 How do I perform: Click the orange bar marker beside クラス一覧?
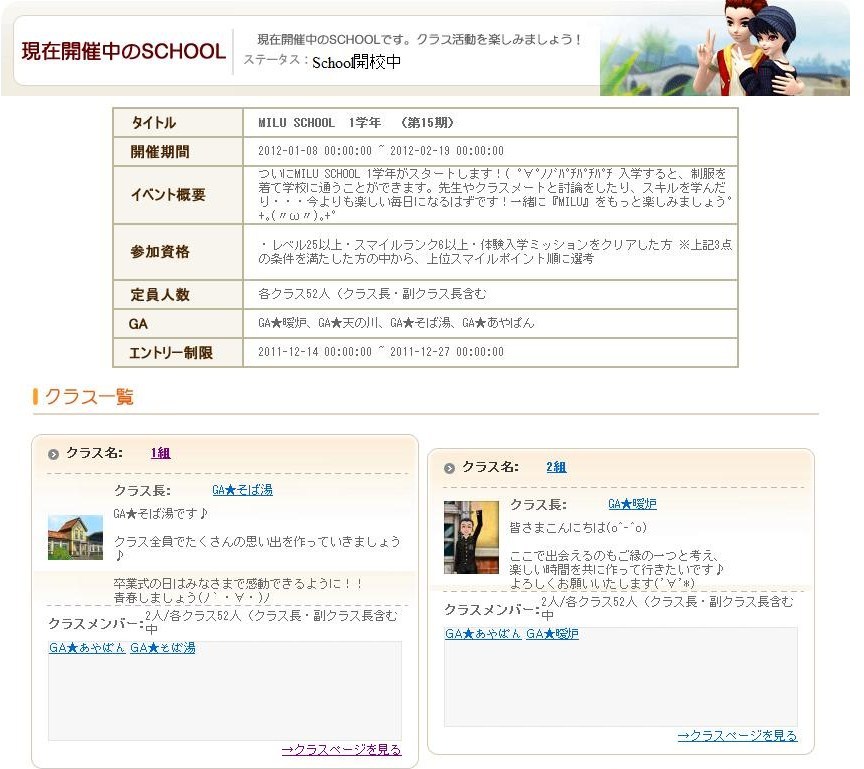[x=36, y=397]
